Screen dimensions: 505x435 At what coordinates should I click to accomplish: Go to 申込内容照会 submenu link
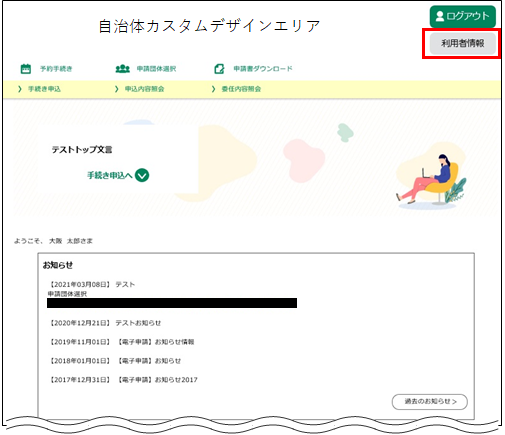pyautogui.click(x=144, y=89)
